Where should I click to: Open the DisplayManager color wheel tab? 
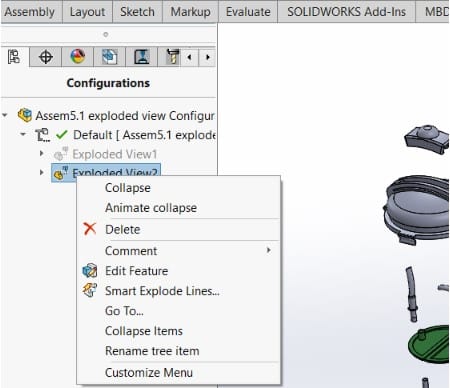pyautogui.click(x=78, y=57)
